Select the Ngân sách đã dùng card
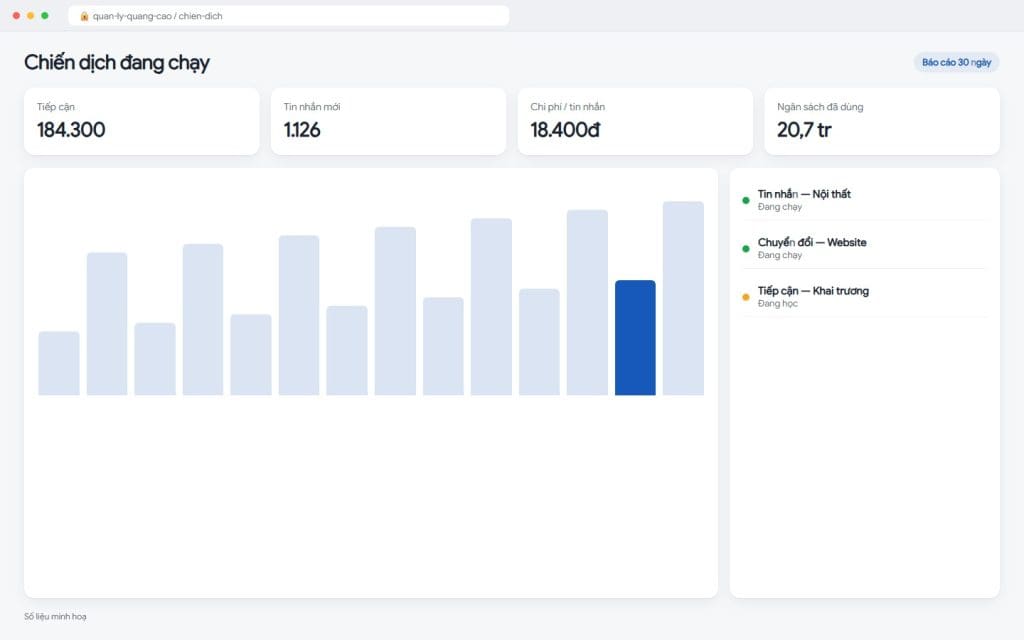The image size is (1024, 640). click(x=882, y=121)
